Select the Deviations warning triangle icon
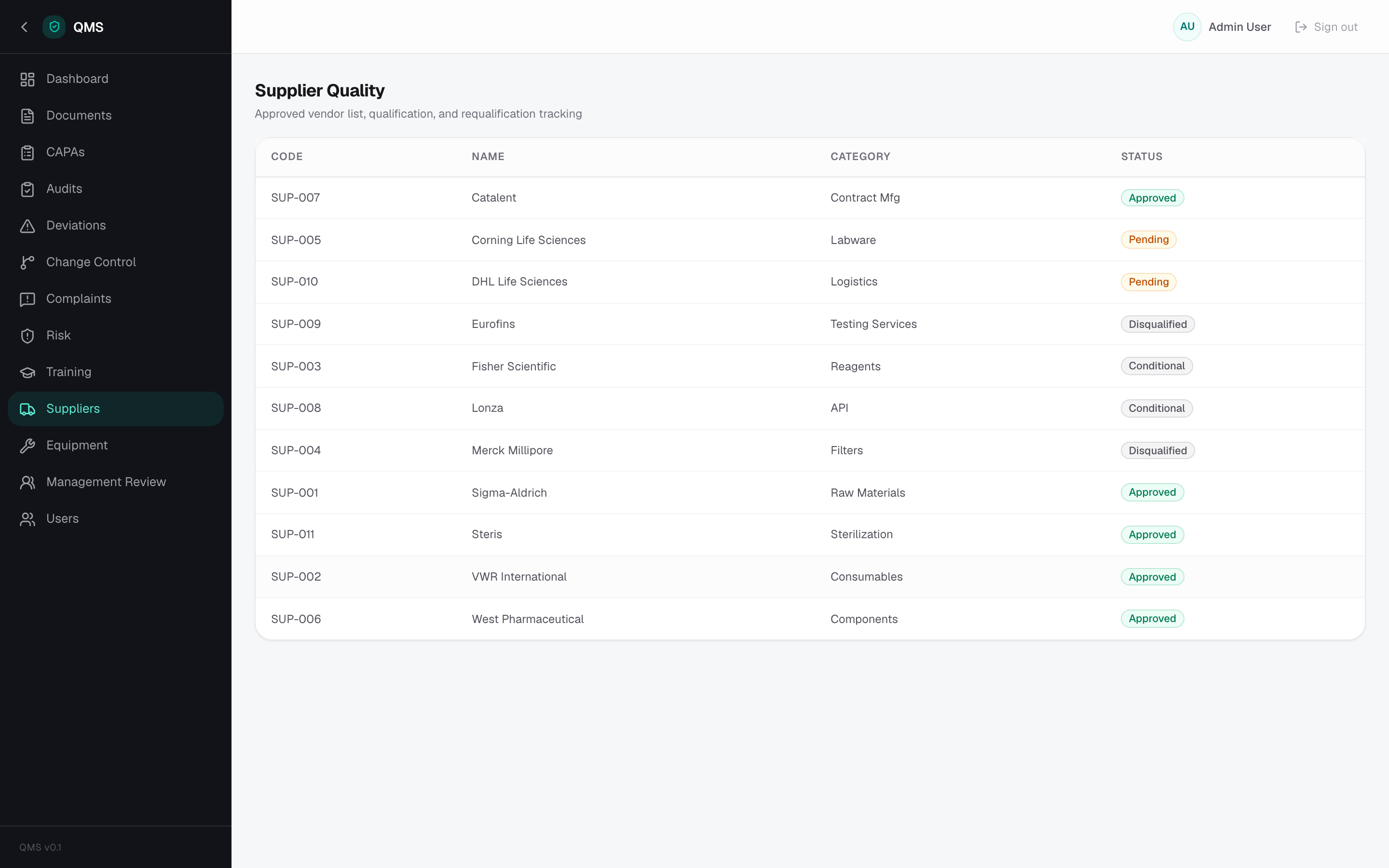Screen dimensions: 1389x868 pyautogui.click(x=27, y=226)
